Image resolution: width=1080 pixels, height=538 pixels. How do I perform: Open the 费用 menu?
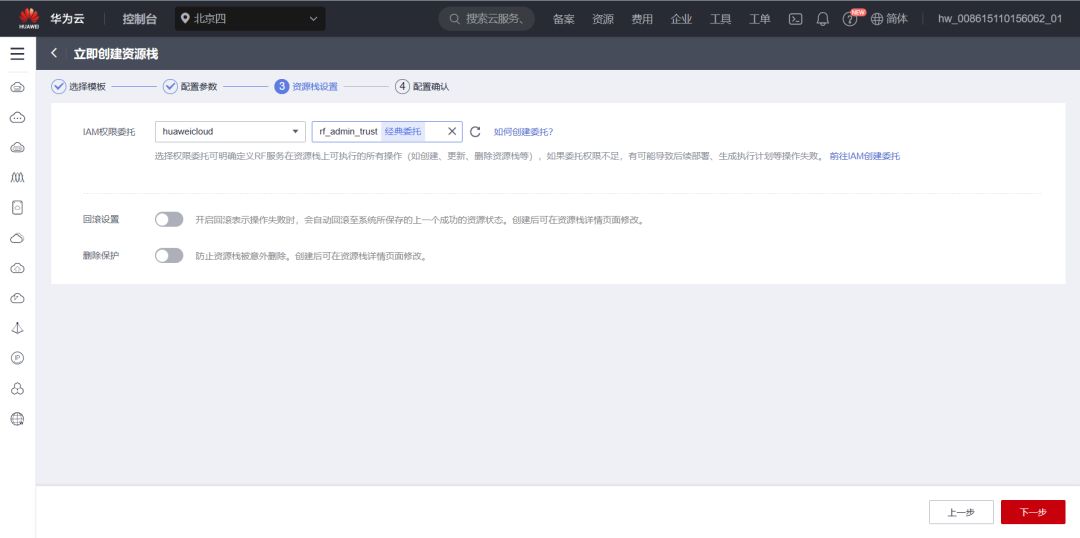[642, 19]
